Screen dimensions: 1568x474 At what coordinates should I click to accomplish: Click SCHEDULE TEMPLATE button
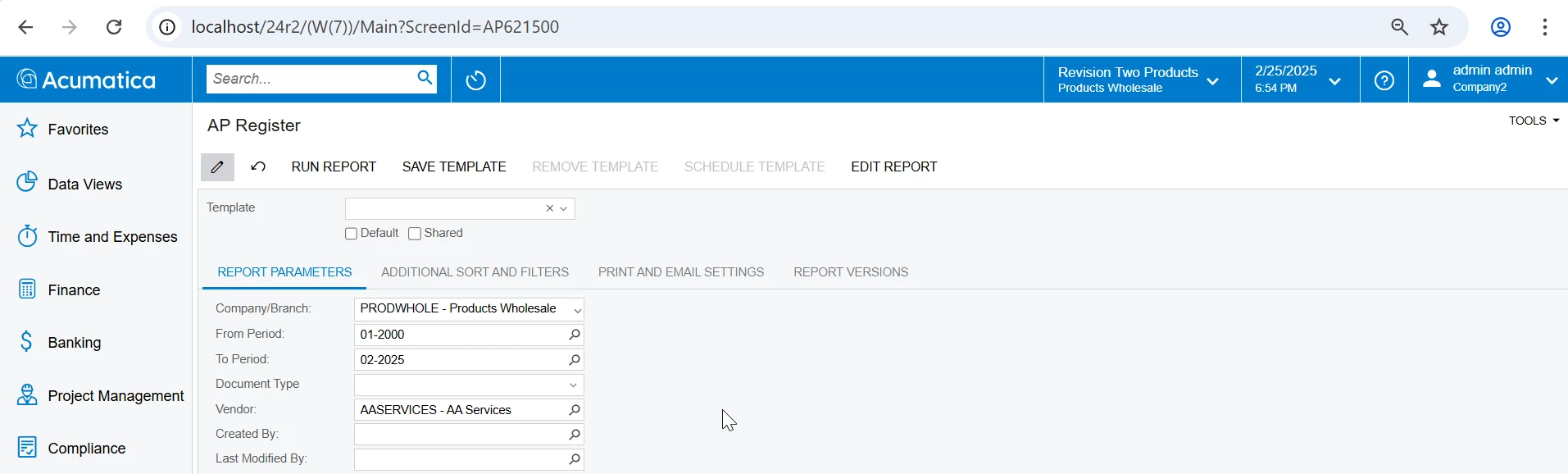click(x=755, y=166)
